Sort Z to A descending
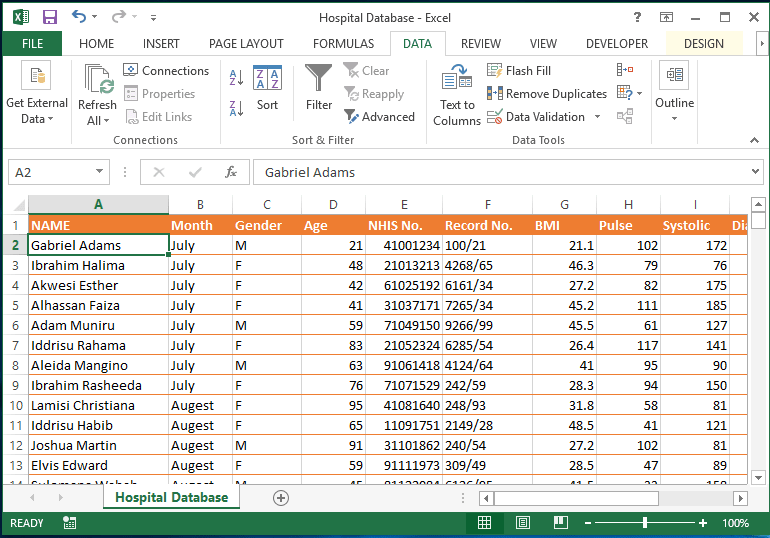This screenshot has height=538, width=770. (x=236, y=108)
